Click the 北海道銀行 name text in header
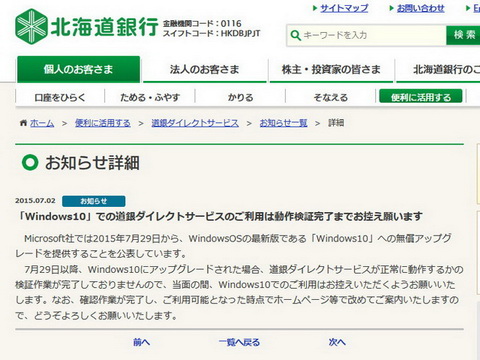480x360 pixels. coord(104,27)
